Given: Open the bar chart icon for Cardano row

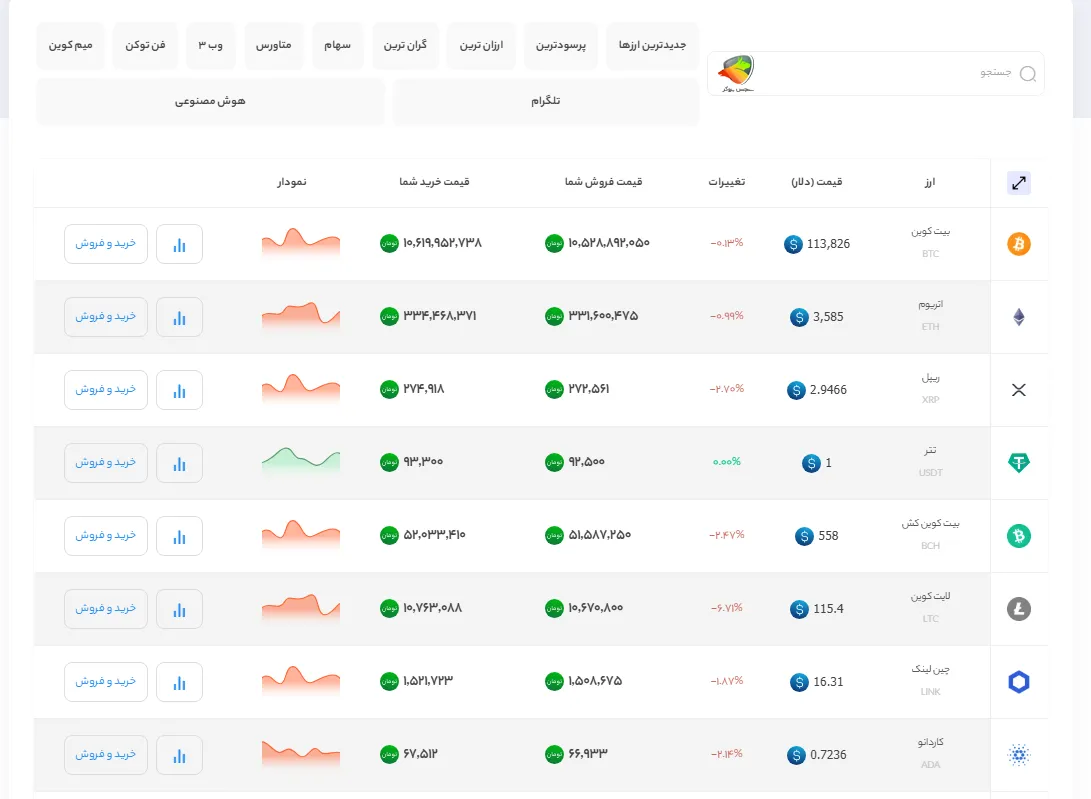Looking at the screenshot, I should click(179, 755).
